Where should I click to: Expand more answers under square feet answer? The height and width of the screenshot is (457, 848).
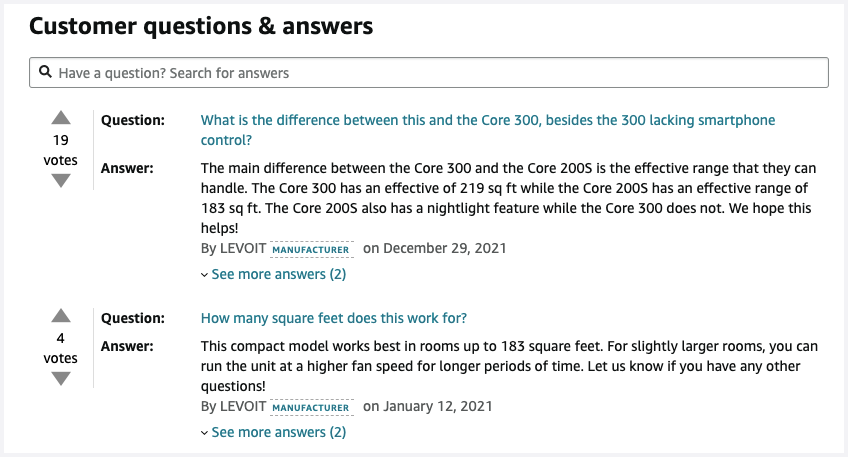[x=274, y=432]
